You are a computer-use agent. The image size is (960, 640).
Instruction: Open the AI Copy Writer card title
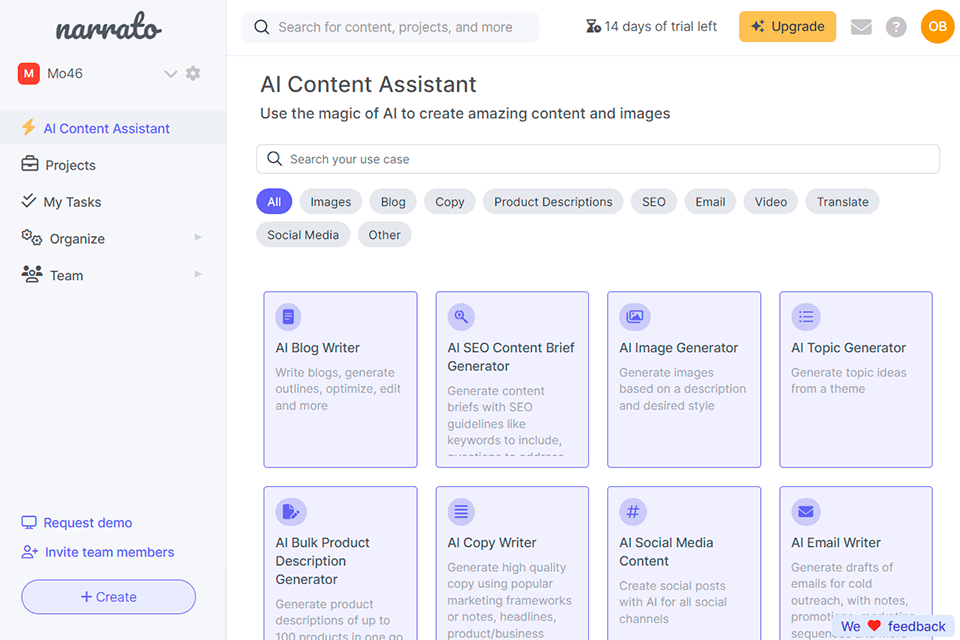pos(492,542)
